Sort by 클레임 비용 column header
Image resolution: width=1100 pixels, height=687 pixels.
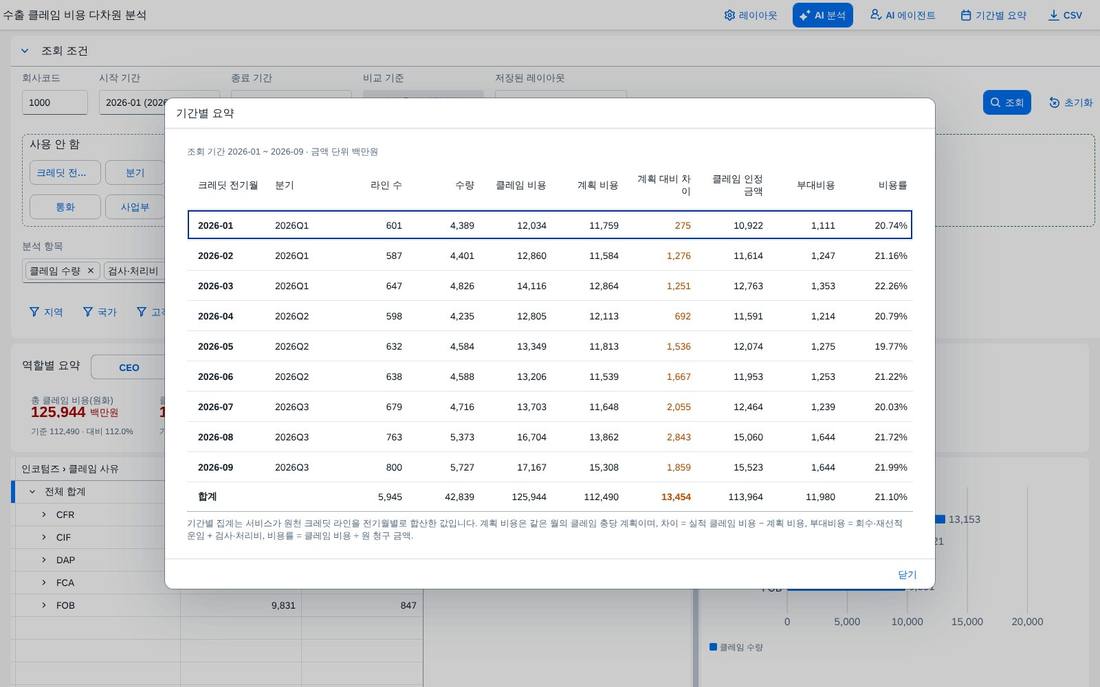pyautogui.click(x=521, y=185)
